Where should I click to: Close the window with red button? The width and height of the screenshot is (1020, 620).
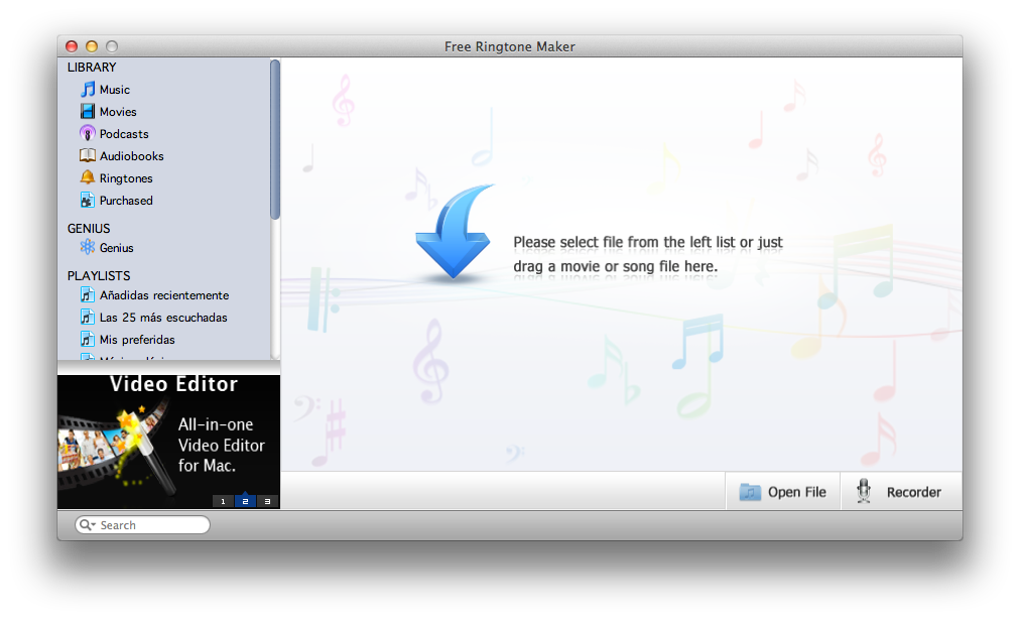coord(72,46)
